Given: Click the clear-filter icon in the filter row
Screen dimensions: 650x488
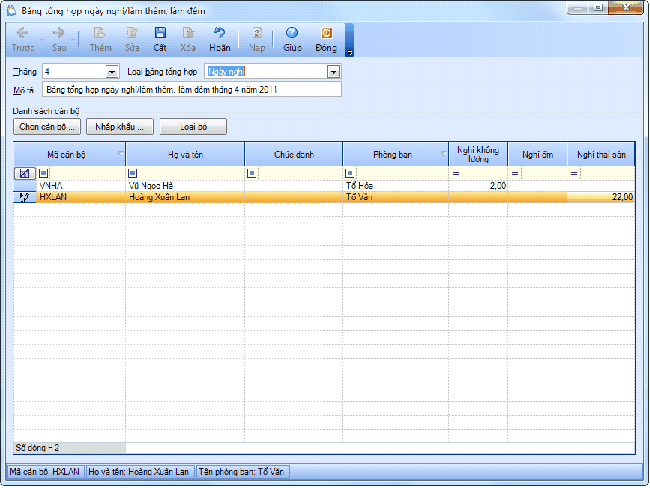Looking at the screenshot, I should click(24, 173).
